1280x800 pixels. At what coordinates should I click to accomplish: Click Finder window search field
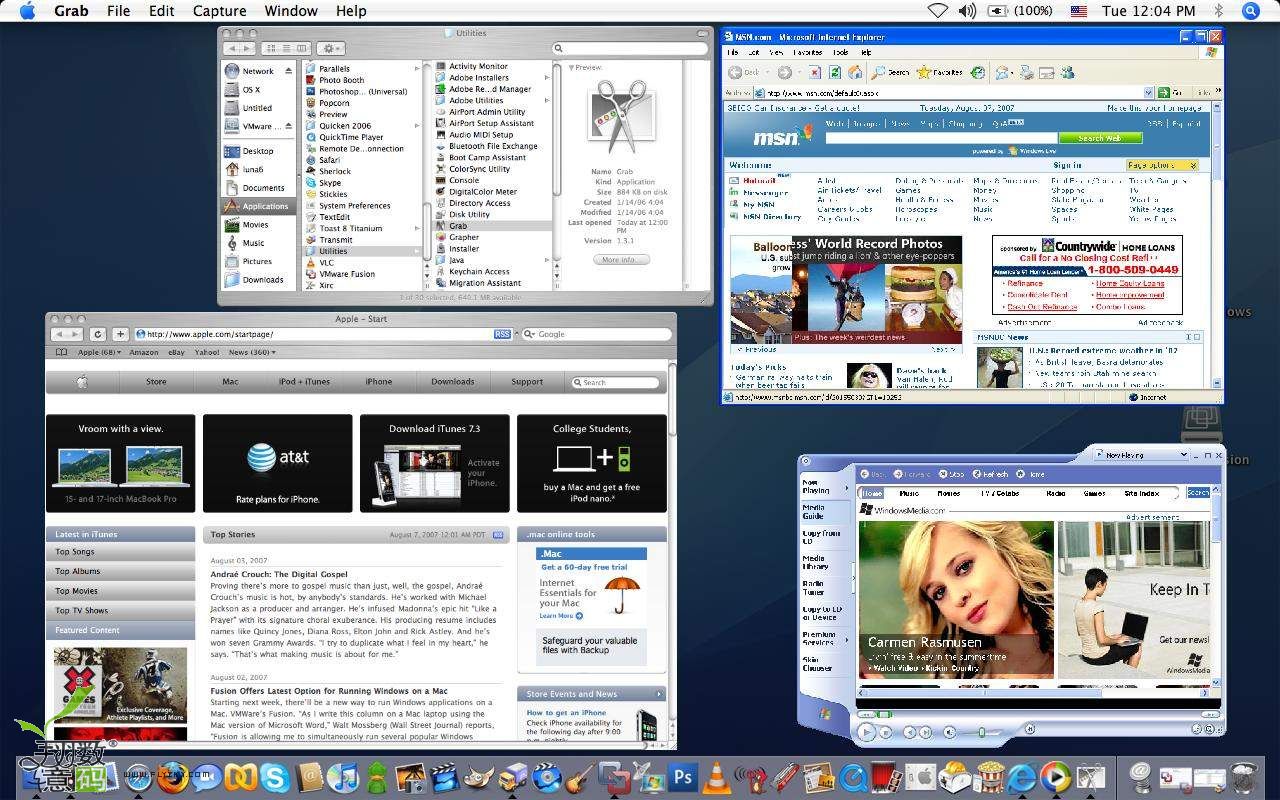tap(628, 48)
